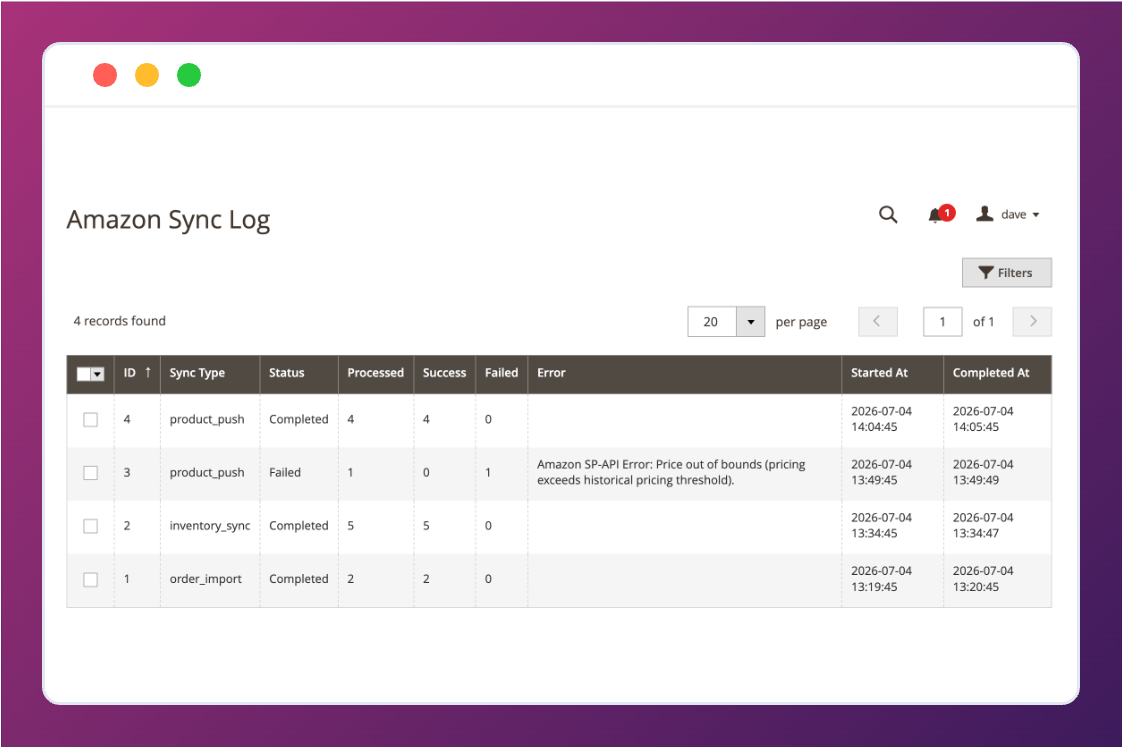Click the inventory_sync cell
Screen dimensions: 1122x747
210,526
